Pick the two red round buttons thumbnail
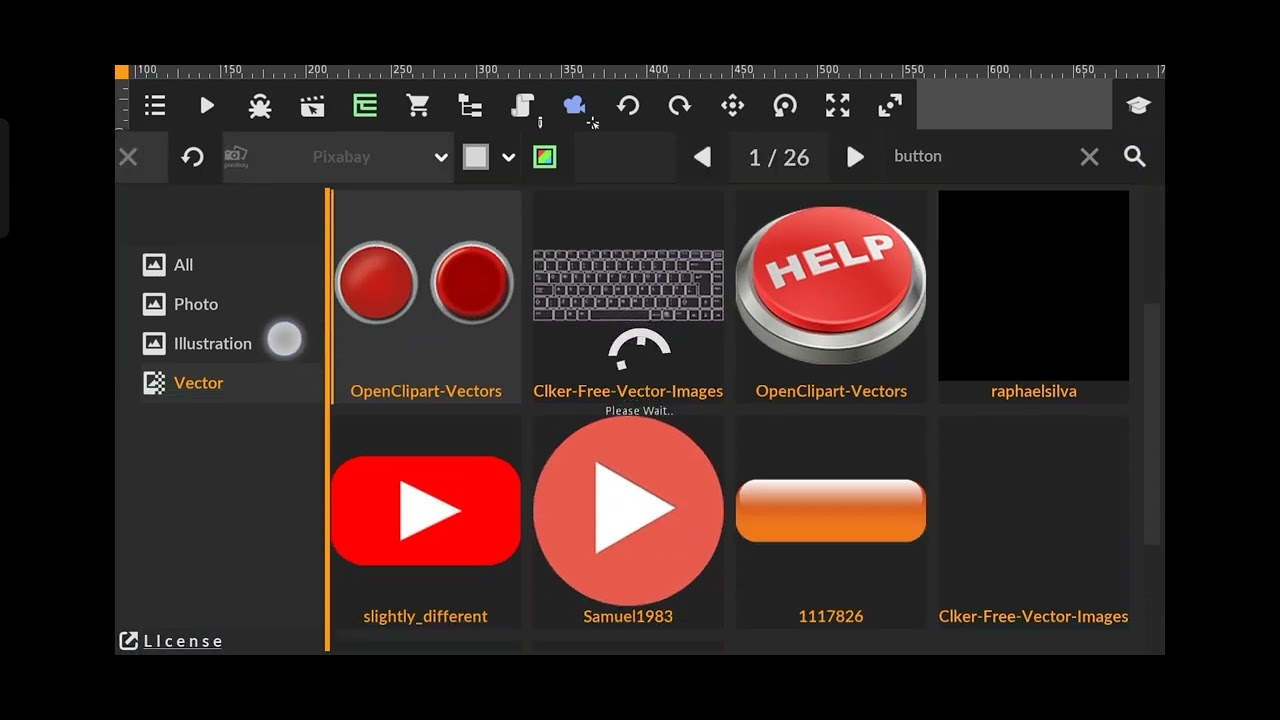1280x720 pixels. tap(425, 284)
